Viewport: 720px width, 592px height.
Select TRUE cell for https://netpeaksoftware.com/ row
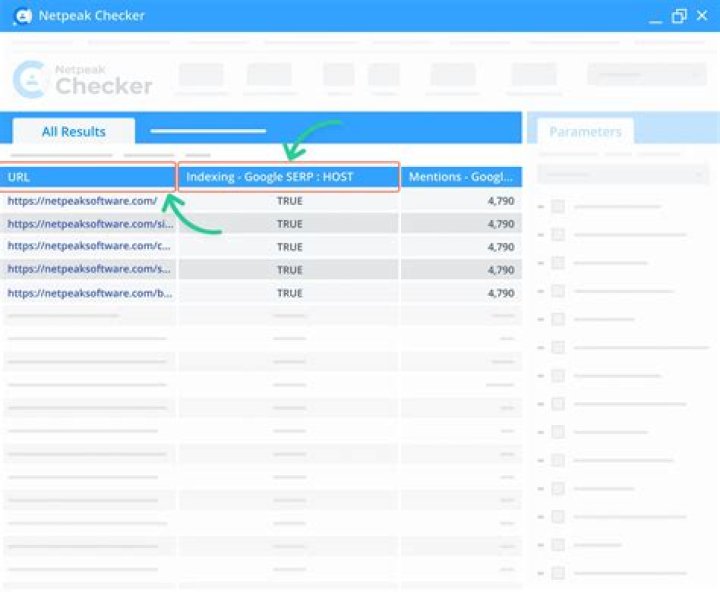(x=289, y=201)
